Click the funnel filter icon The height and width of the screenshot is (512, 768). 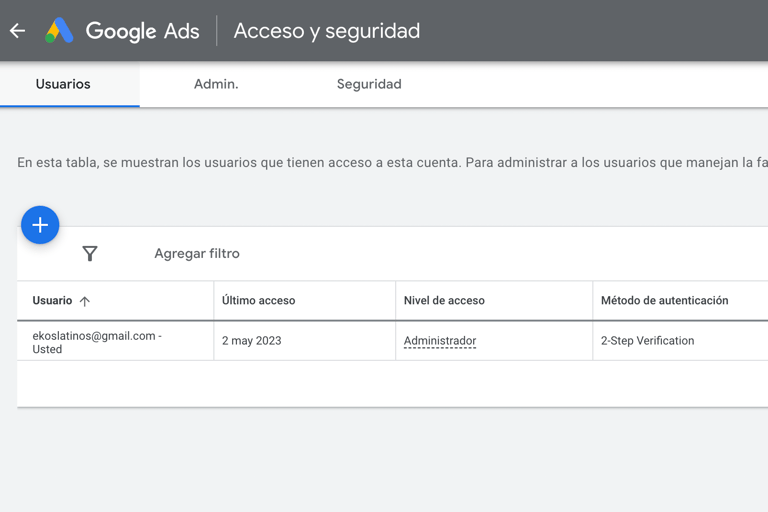pyautogui.click(x=90, y=254)
